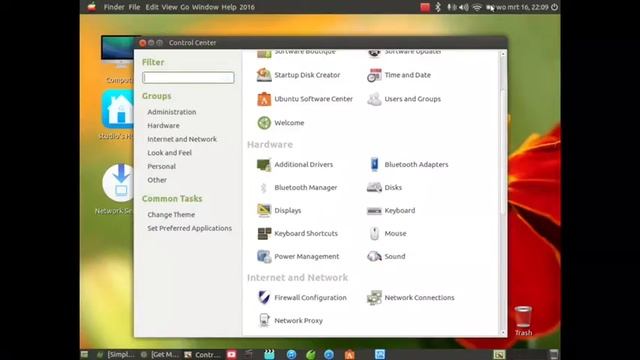Open Displays settings
Viewport: 640px width, 360px height.
point(279,211)
